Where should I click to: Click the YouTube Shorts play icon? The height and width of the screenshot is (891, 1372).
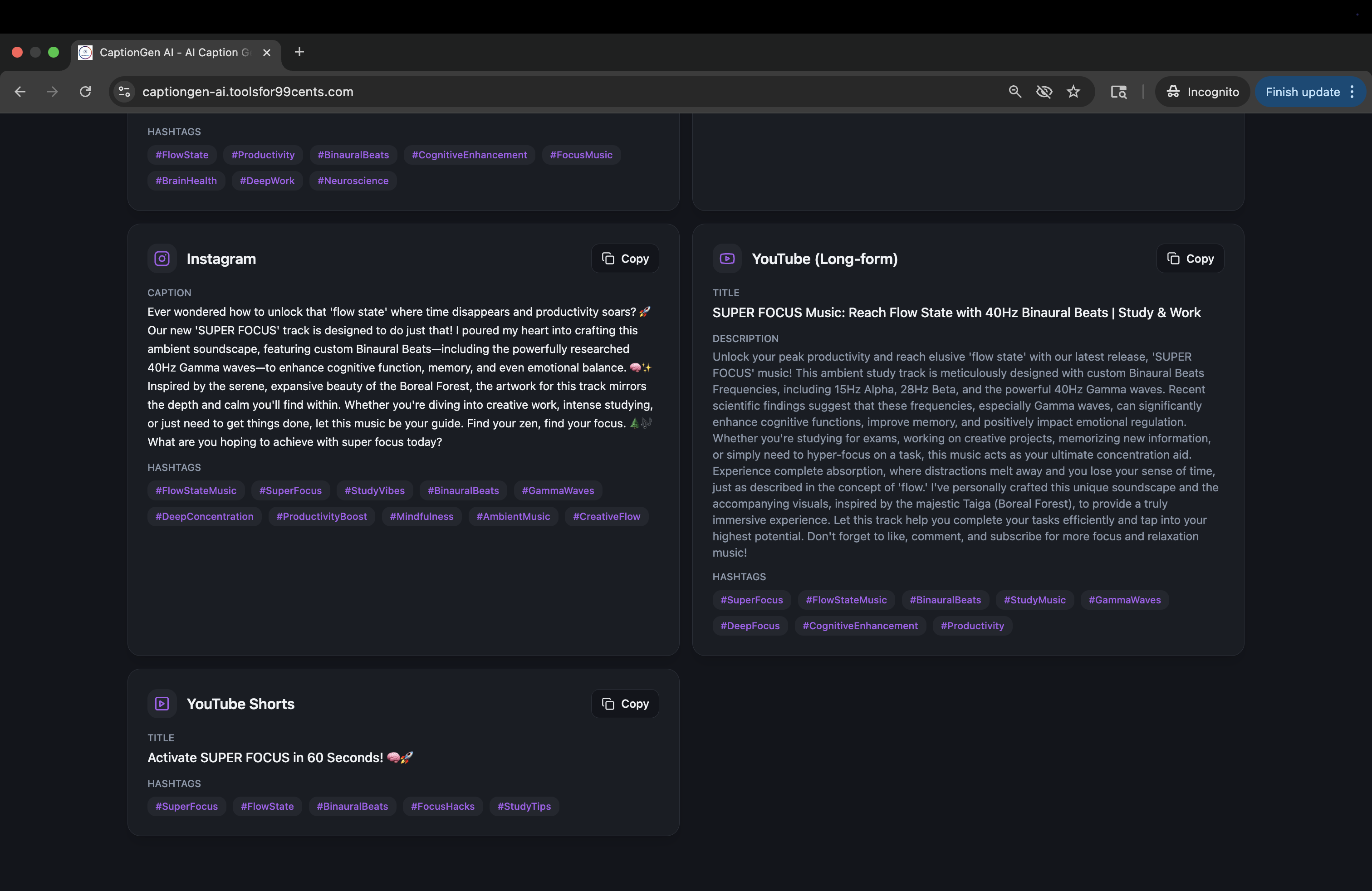[162, 704]
